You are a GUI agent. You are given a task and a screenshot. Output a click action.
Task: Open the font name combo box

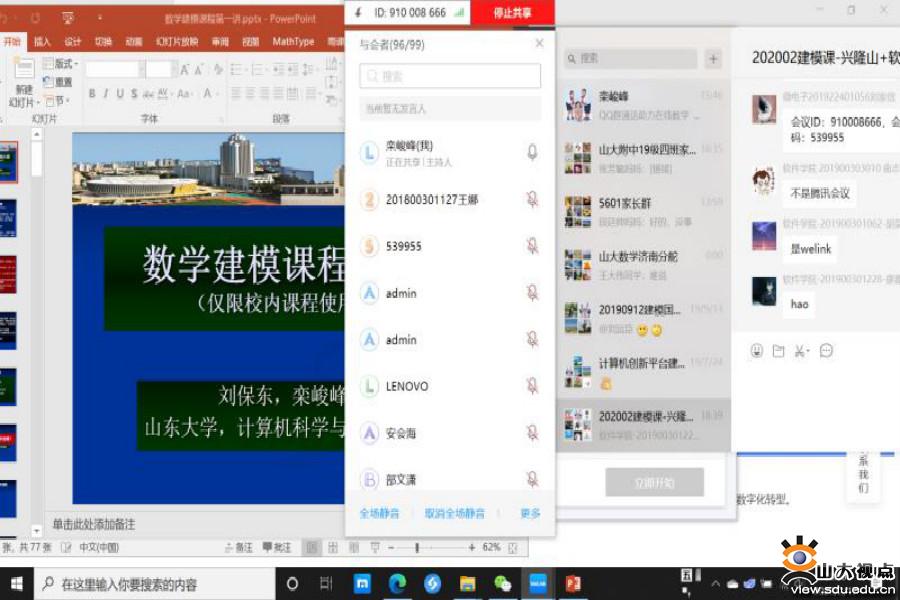point(112,70)
